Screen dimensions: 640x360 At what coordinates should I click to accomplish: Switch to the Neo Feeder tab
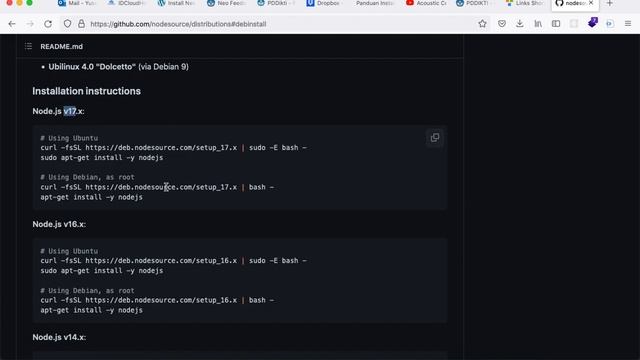click(x=227, y=3)
